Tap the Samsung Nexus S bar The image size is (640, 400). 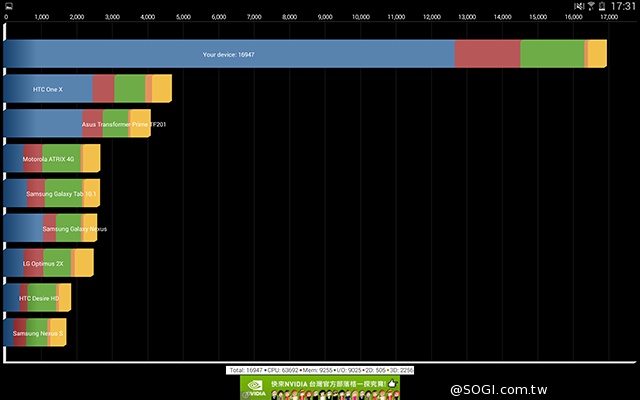click(35, 332)
